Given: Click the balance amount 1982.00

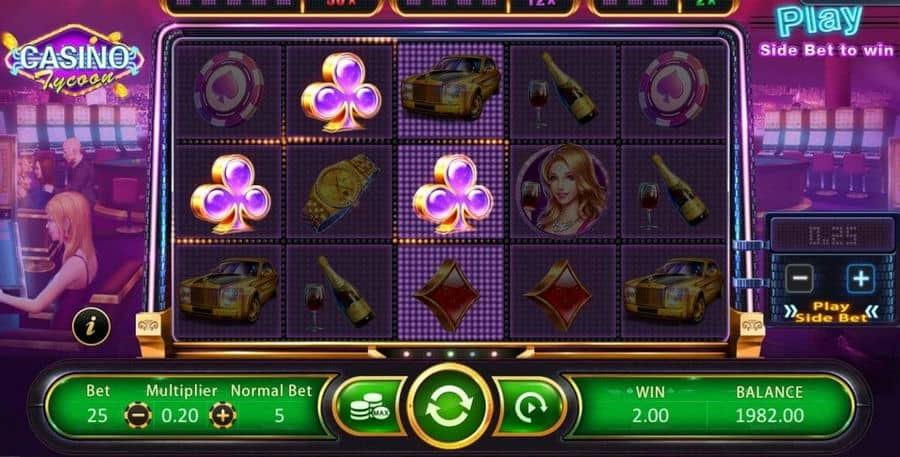Looking at the screenshot, I should click(769, 416).
